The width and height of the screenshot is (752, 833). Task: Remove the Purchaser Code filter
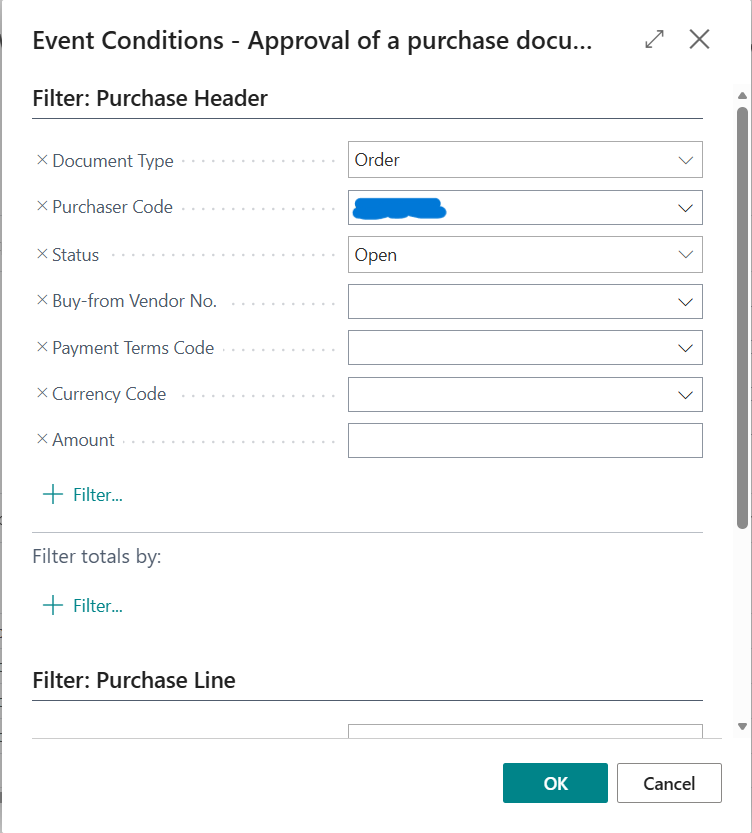(42, 206)
